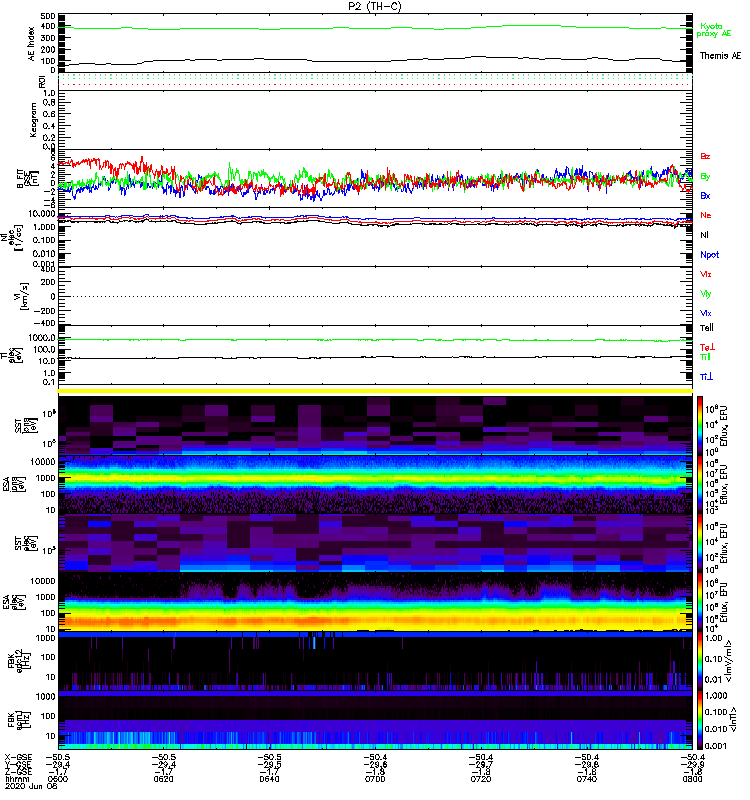This screenshot has width=750, height=800.
Task: Click the red "Ne" legend label
Action: pyautogui.click(x=706, y=215)
